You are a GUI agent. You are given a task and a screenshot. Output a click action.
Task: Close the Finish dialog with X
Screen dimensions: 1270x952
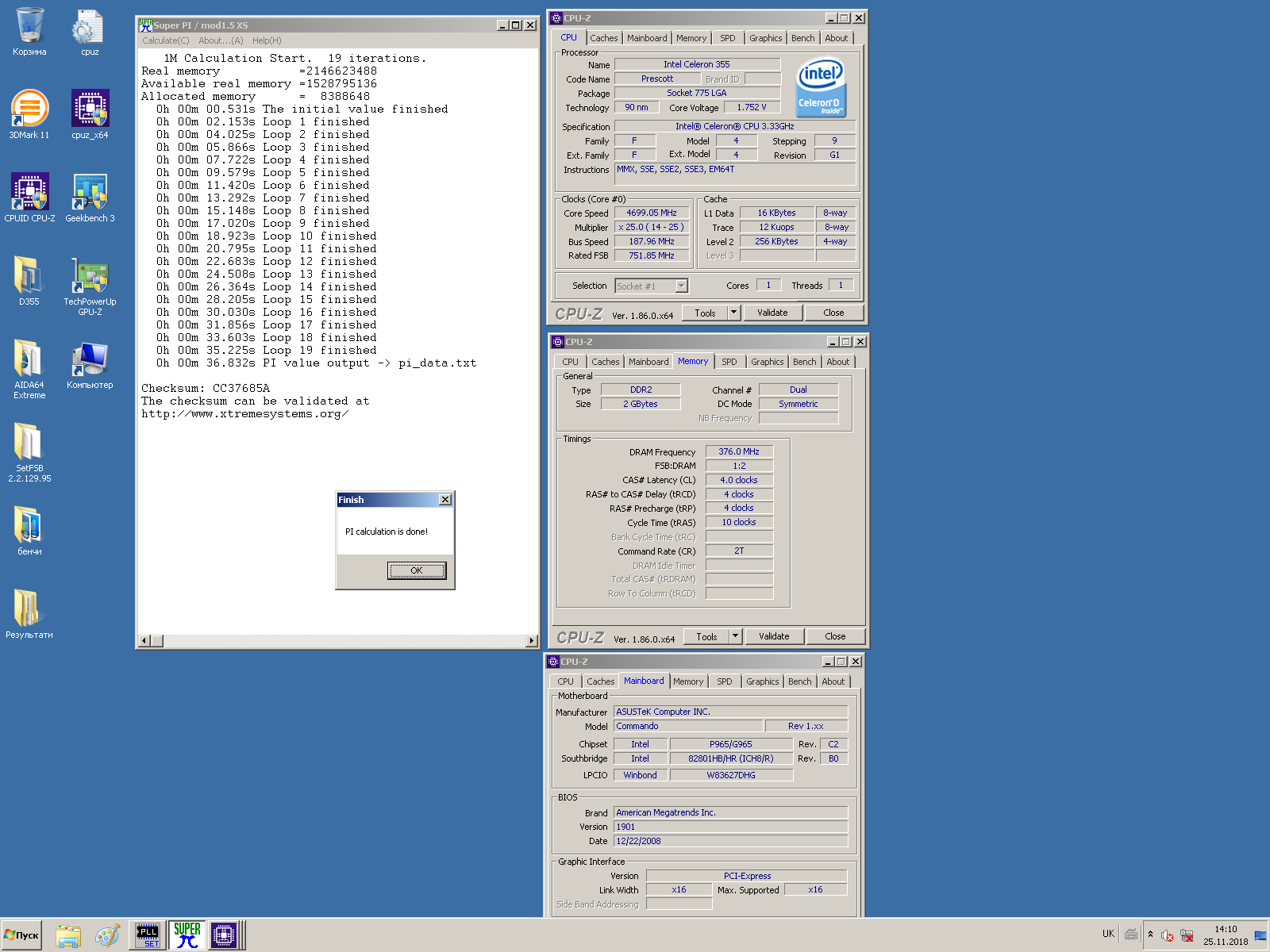click(445, 500)
